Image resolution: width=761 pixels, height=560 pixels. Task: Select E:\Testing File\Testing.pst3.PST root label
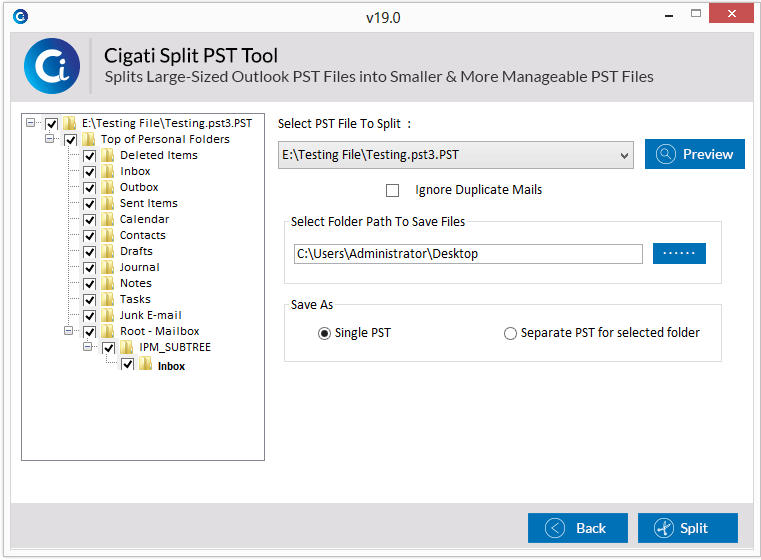167,123
